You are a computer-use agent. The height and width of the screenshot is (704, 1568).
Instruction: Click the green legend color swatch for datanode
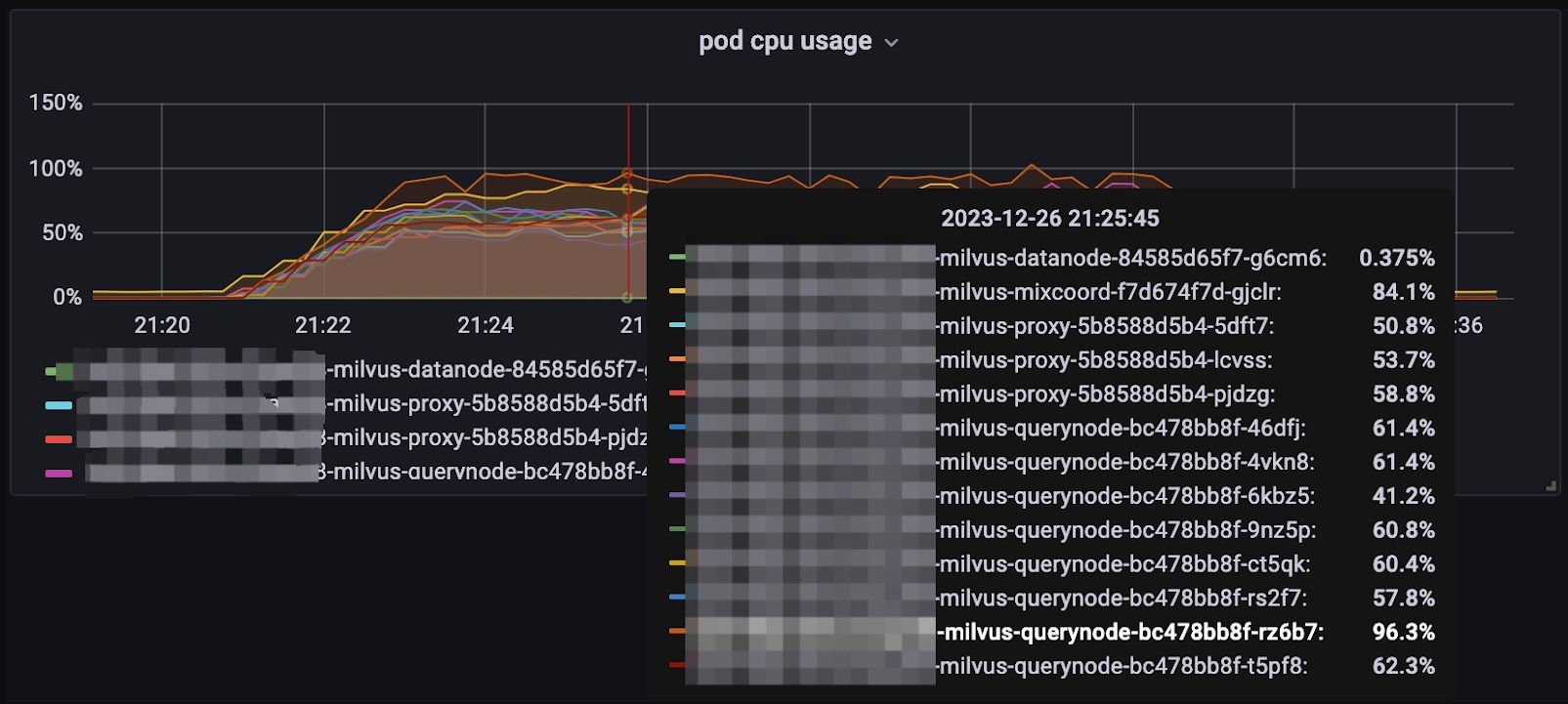pyautogui.click(x=59, y=371)
